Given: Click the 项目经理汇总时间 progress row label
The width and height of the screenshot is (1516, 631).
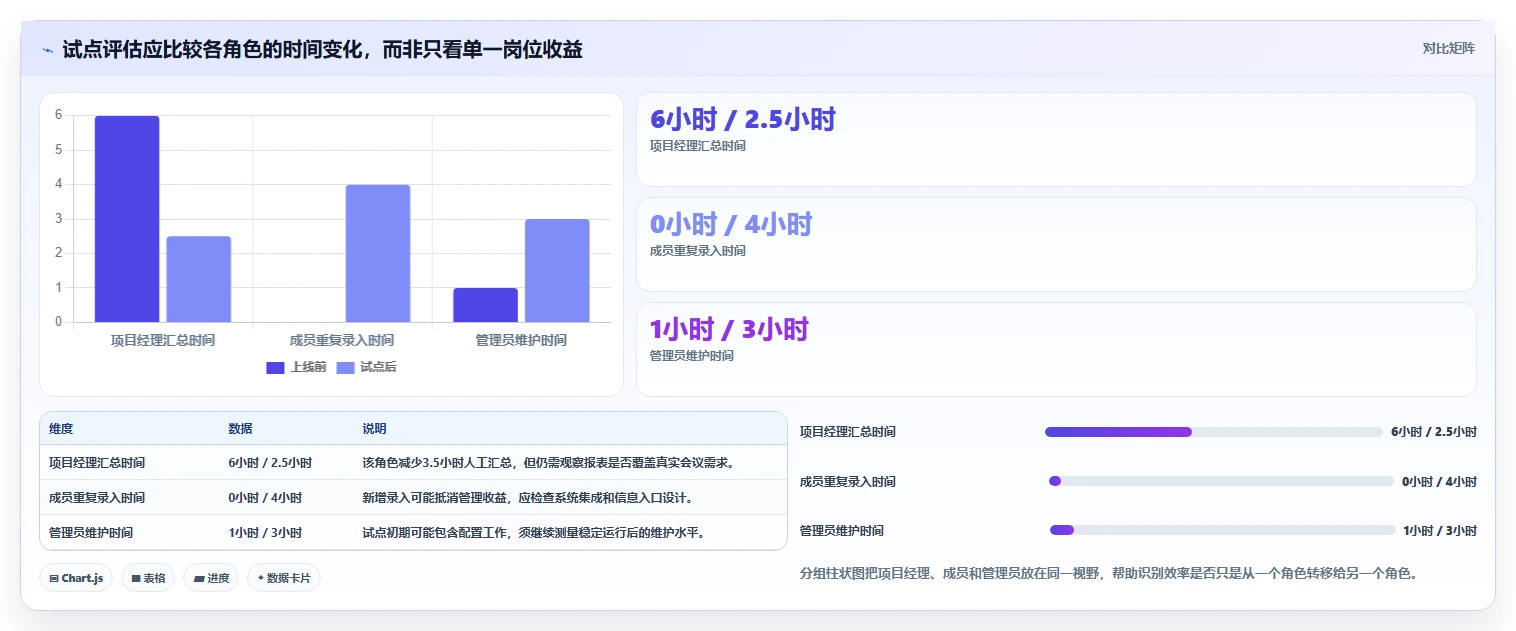Looking at the screenshot, I should [848, 432].
